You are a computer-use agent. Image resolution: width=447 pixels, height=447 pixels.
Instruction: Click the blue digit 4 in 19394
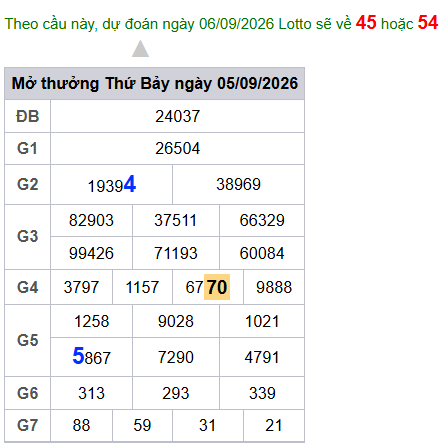coord(130,184)
